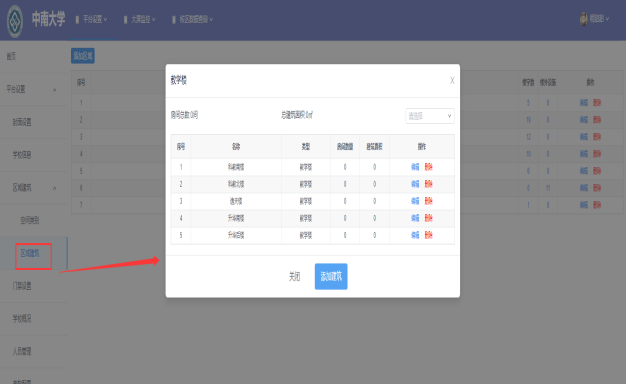Click the 教学楼 type cell in dialog row 2
This screenshot has width=626, height=385.
tap(306, 184)
